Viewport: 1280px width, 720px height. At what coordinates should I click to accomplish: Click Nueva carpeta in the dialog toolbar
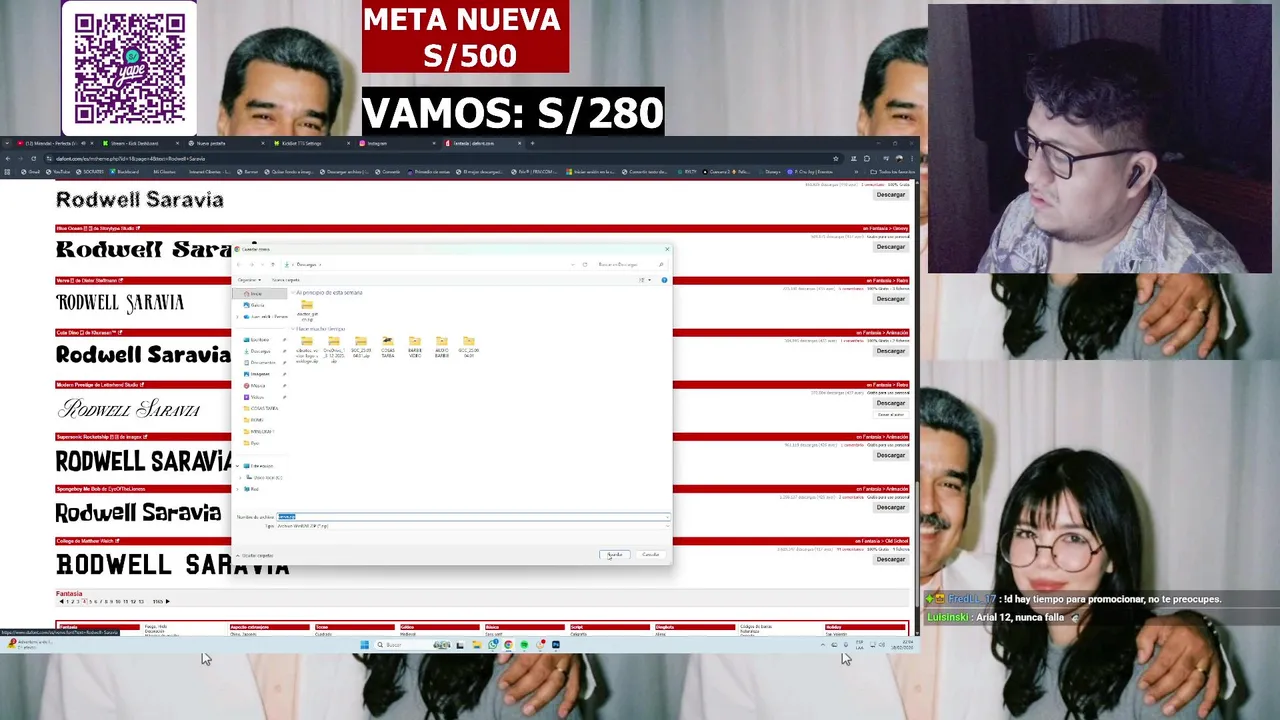click(286, 280)
